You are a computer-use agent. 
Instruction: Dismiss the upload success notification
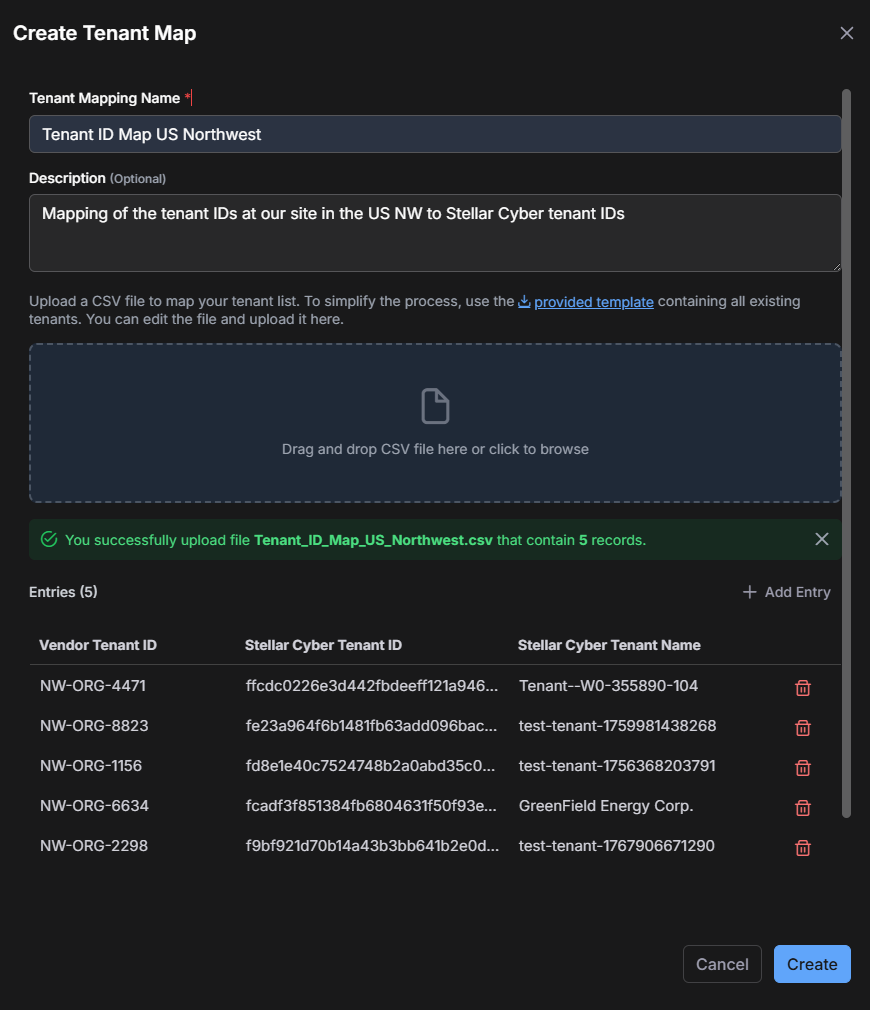coord(822,540)
